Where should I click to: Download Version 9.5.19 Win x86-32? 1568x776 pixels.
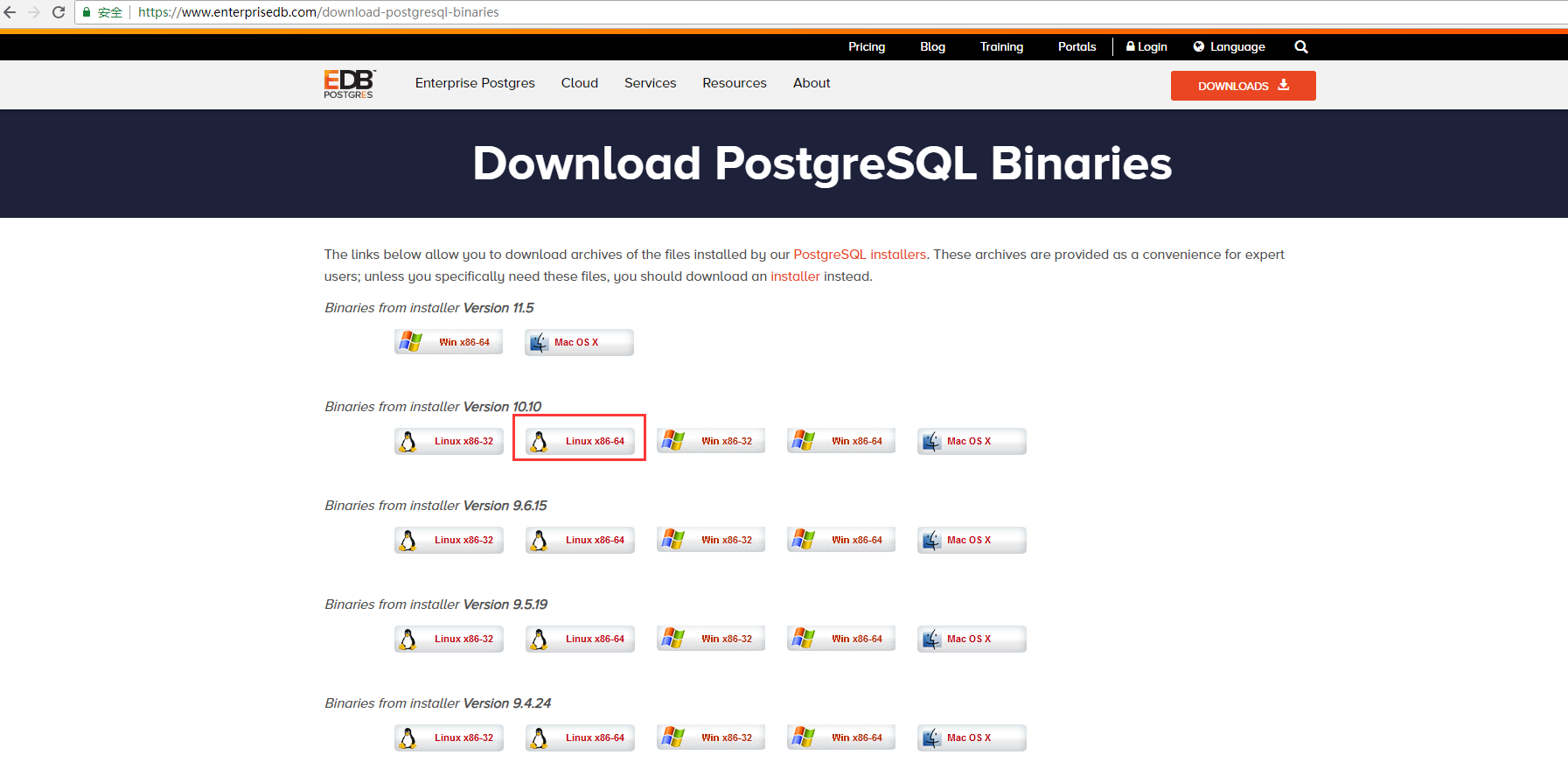pos(710,639)
